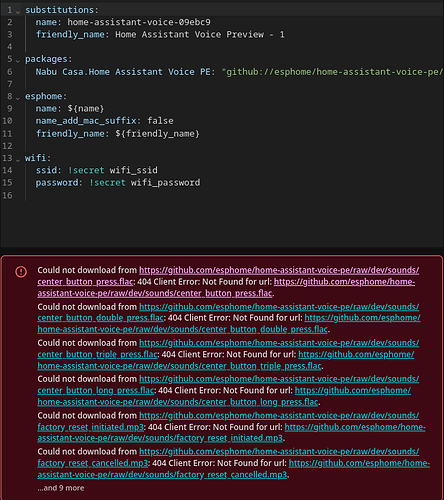The image size is (444, 500).
Task: Collapse the packages block fold chevron
Action: click(18, 60)
